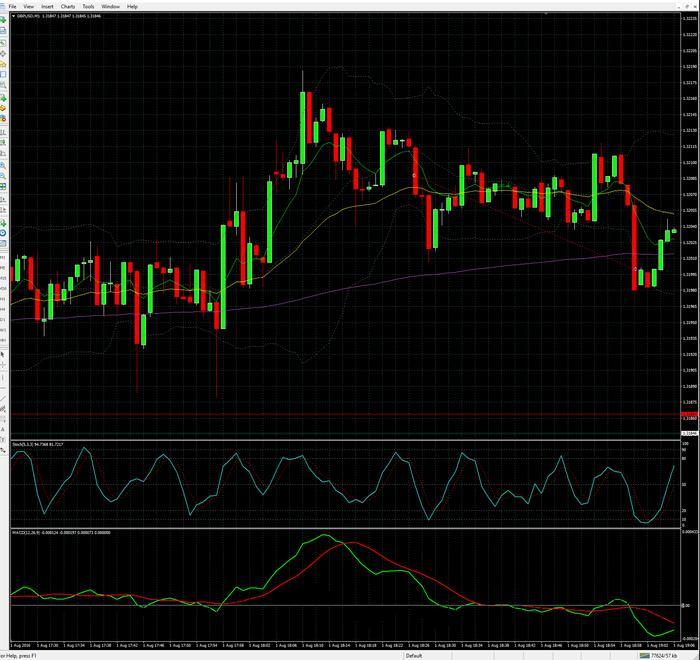Click the Default profile in status bar
The image size is (700, 660).
pyautogui.click(x=414, y=656)
